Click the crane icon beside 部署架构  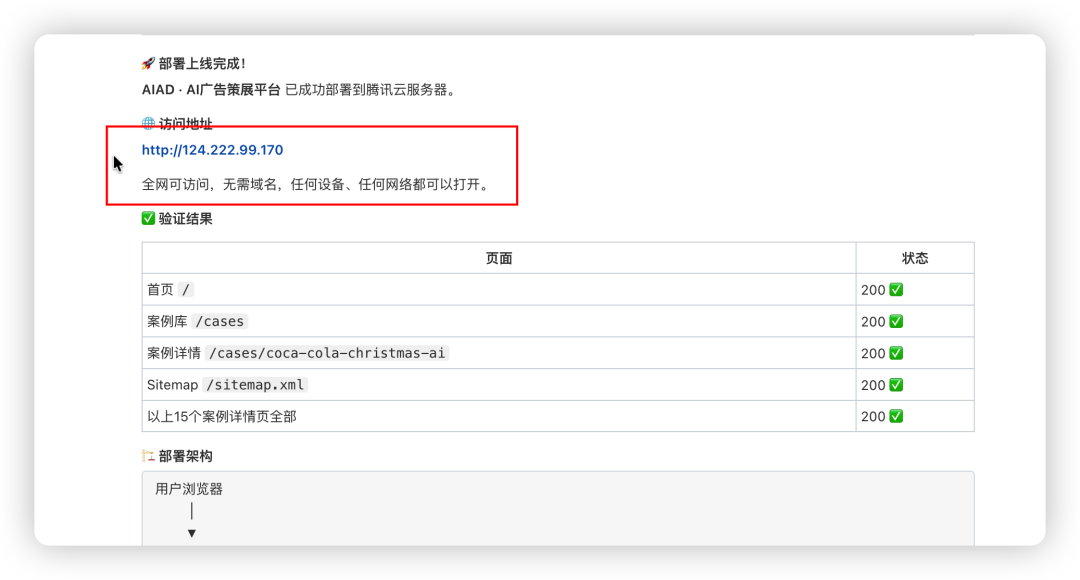pyautogui.click(x=148, y=456)
